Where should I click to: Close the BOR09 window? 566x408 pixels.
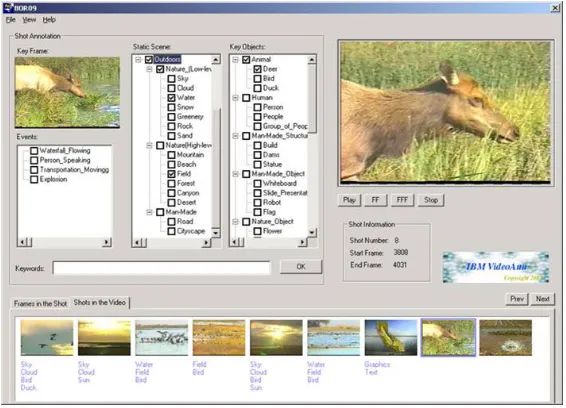coord(555,8)
